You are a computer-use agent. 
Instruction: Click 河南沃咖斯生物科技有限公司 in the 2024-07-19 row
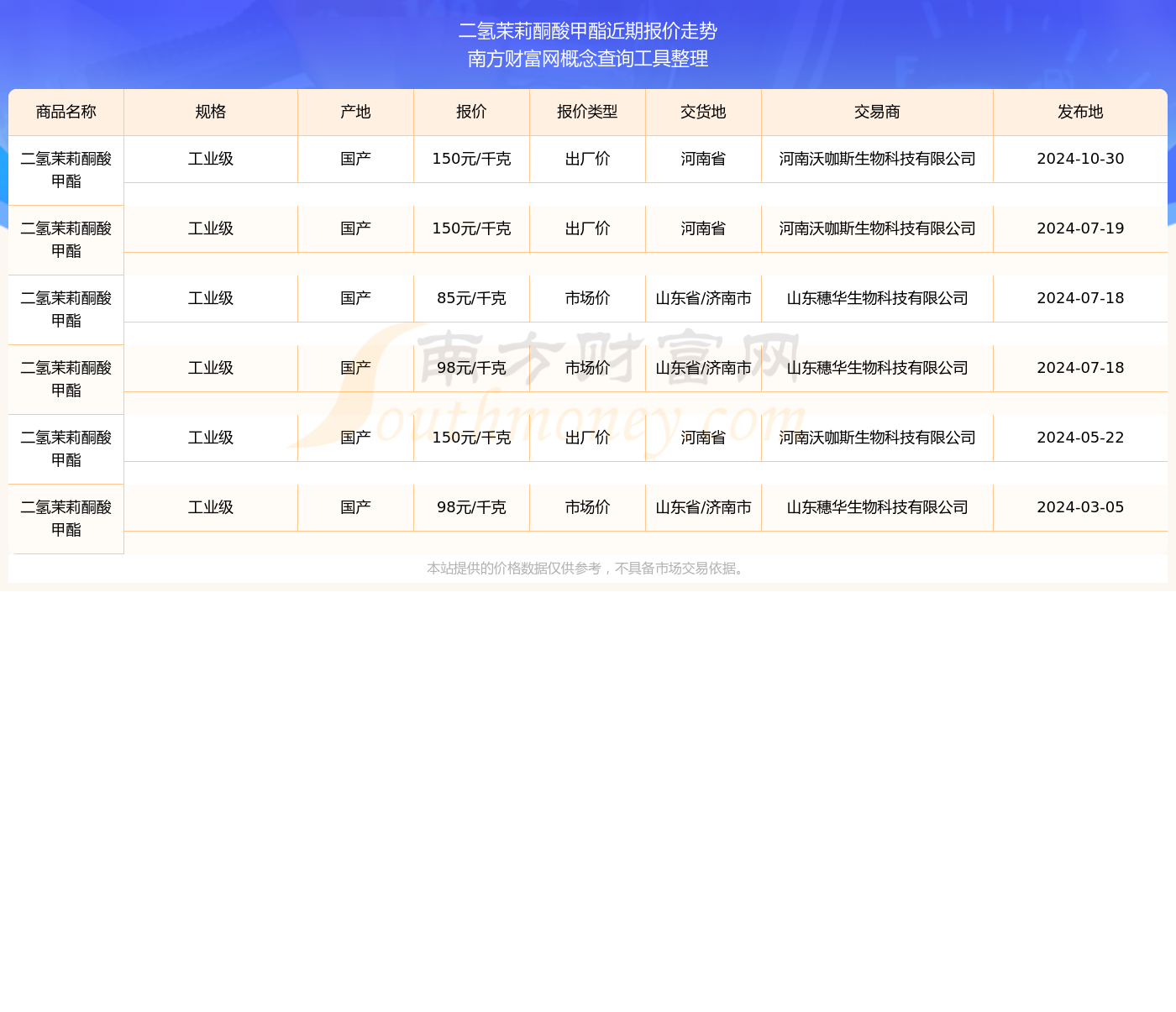(878, 228)
